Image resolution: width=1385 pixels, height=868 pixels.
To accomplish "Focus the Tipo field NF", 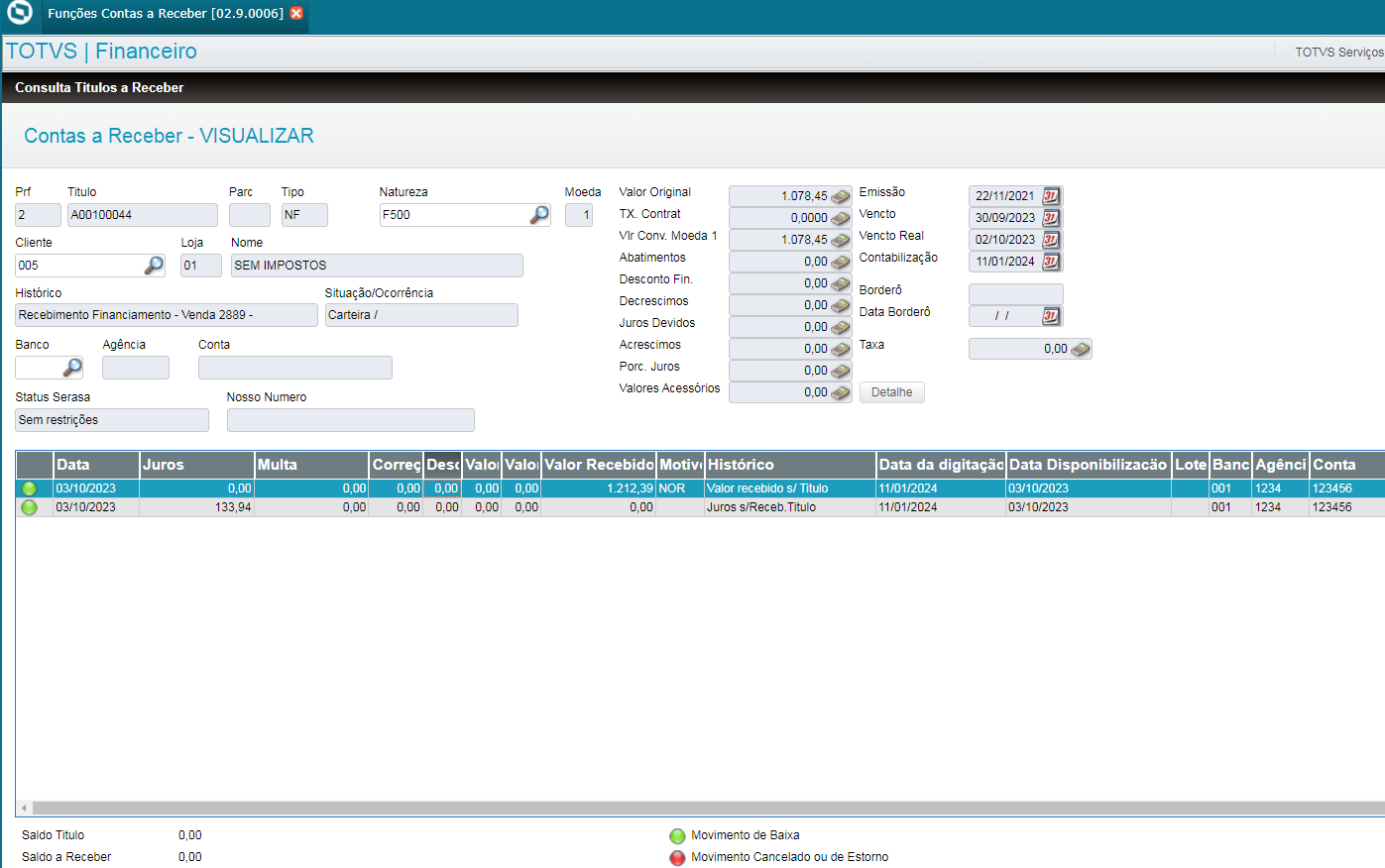I will pos(304,215).
